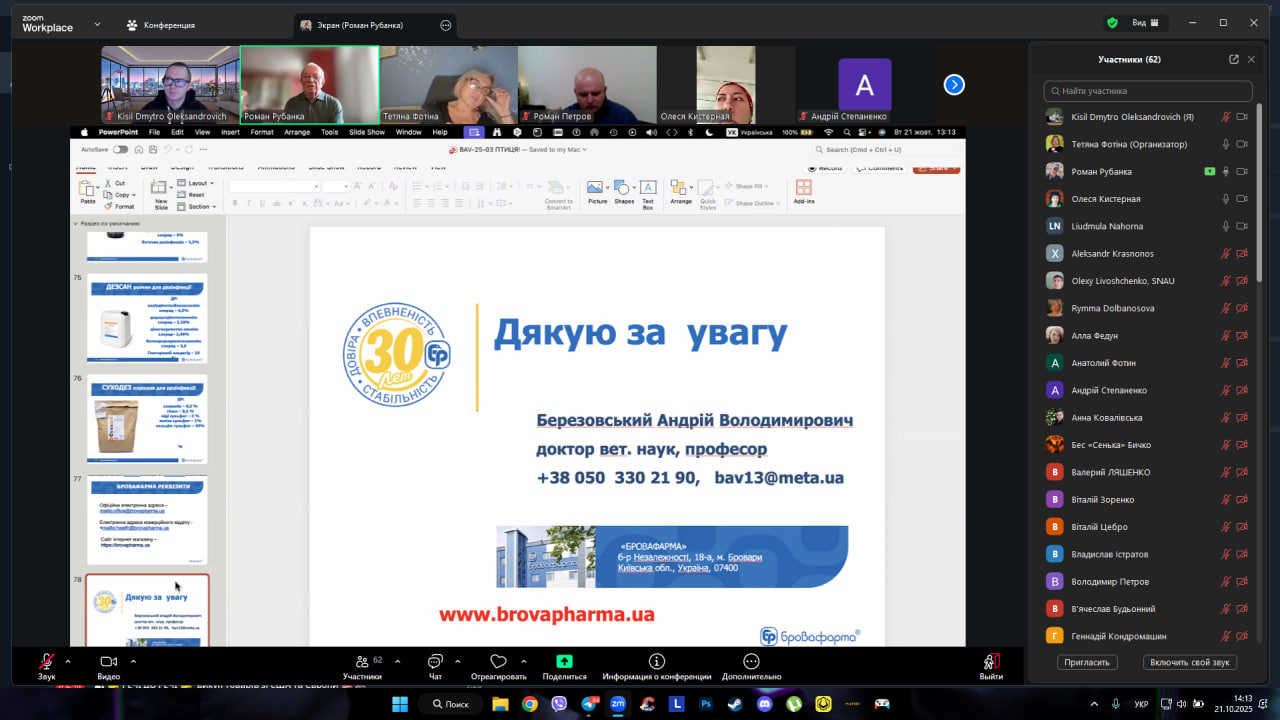Open the screen share tab options menu

pos(445,25)
